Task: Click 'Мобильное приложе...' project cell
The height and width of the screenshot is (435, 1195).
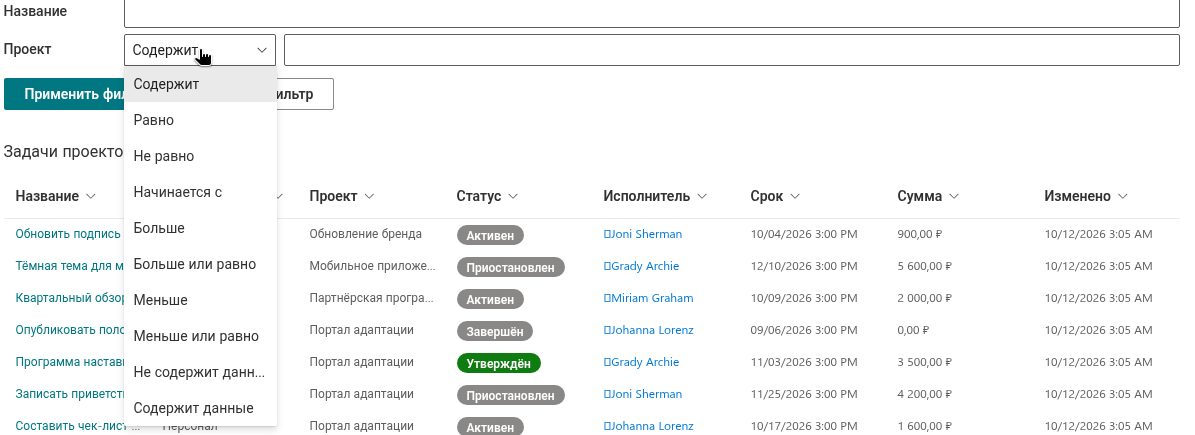Action: (373, 266)
